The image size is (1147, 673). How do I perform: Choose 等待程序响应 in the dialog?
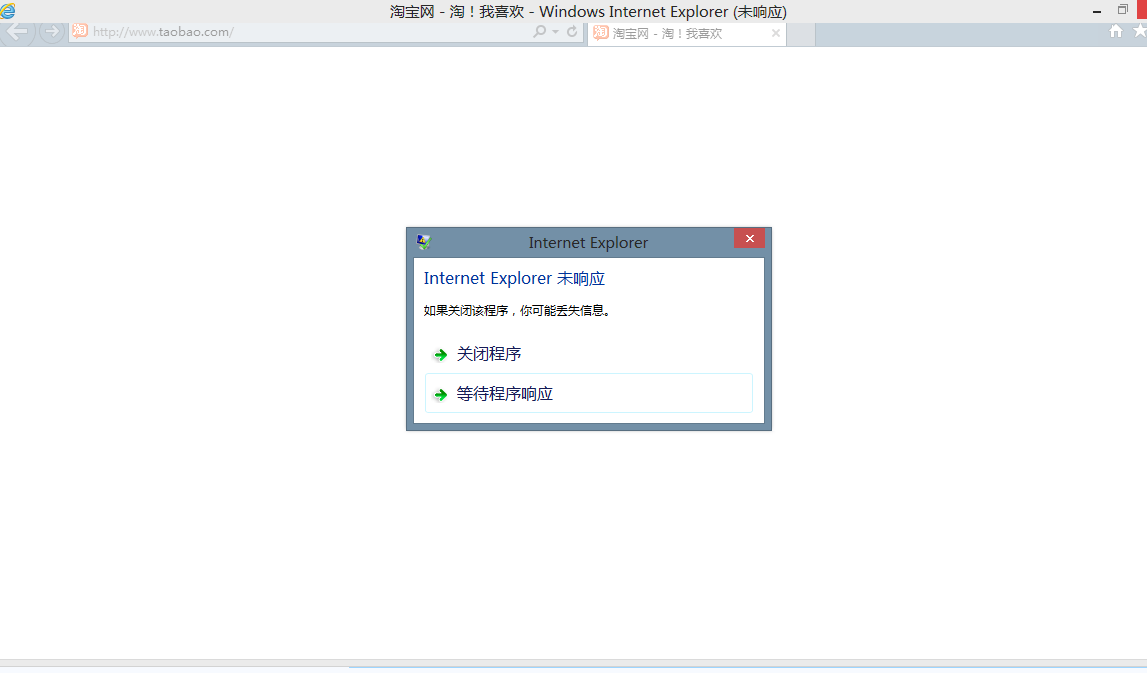[x=589, y=394]
